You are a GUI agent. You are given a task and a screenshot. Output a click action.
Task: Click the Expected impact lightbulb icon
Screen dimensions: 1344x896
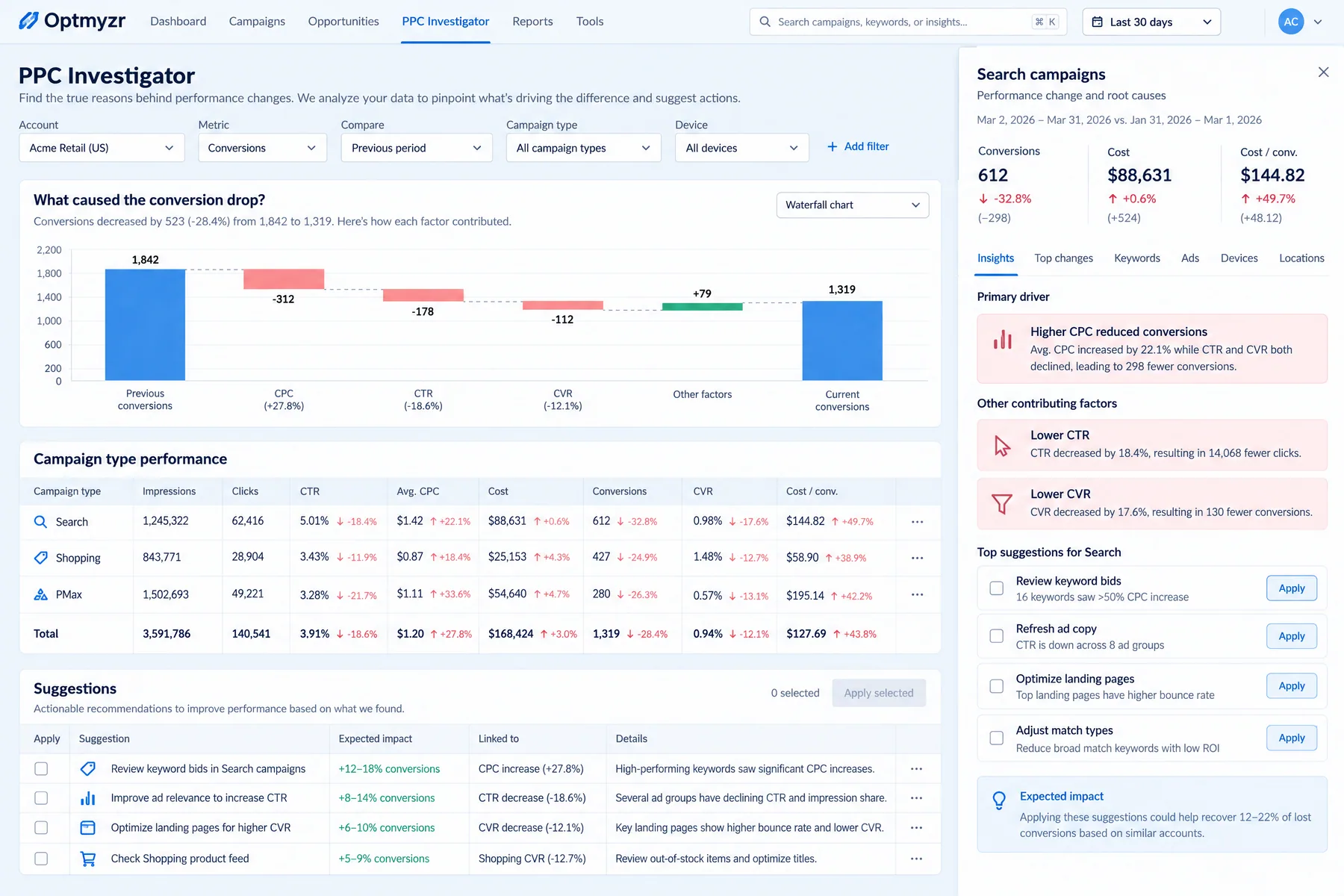coord(999,800)
